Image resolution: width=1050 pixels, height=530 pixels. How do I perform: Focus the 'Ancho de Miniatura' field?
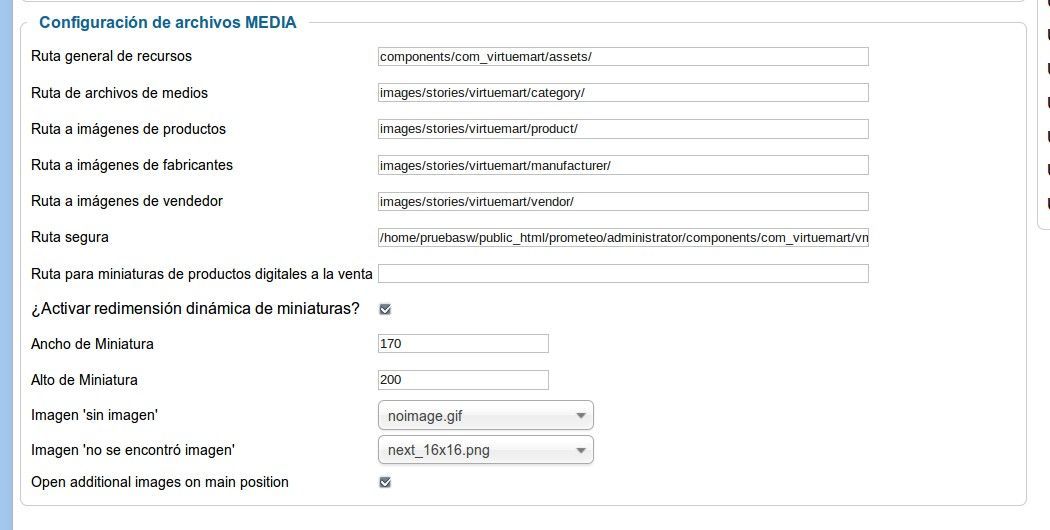[x=463, y=343]
